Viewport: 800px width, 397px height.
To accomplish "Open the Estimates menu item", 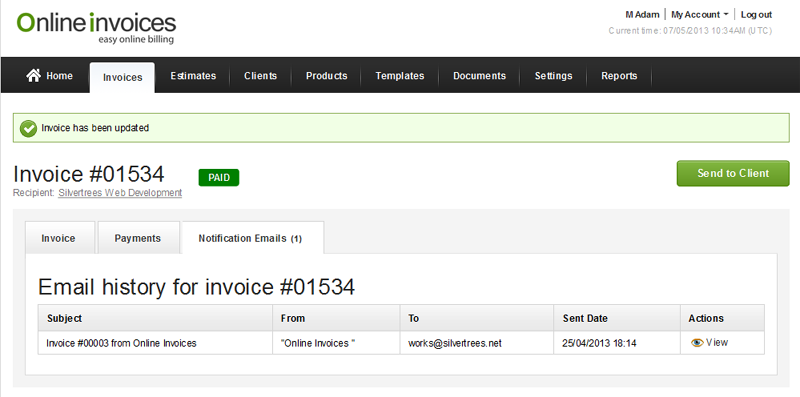I will click(193, 76).
